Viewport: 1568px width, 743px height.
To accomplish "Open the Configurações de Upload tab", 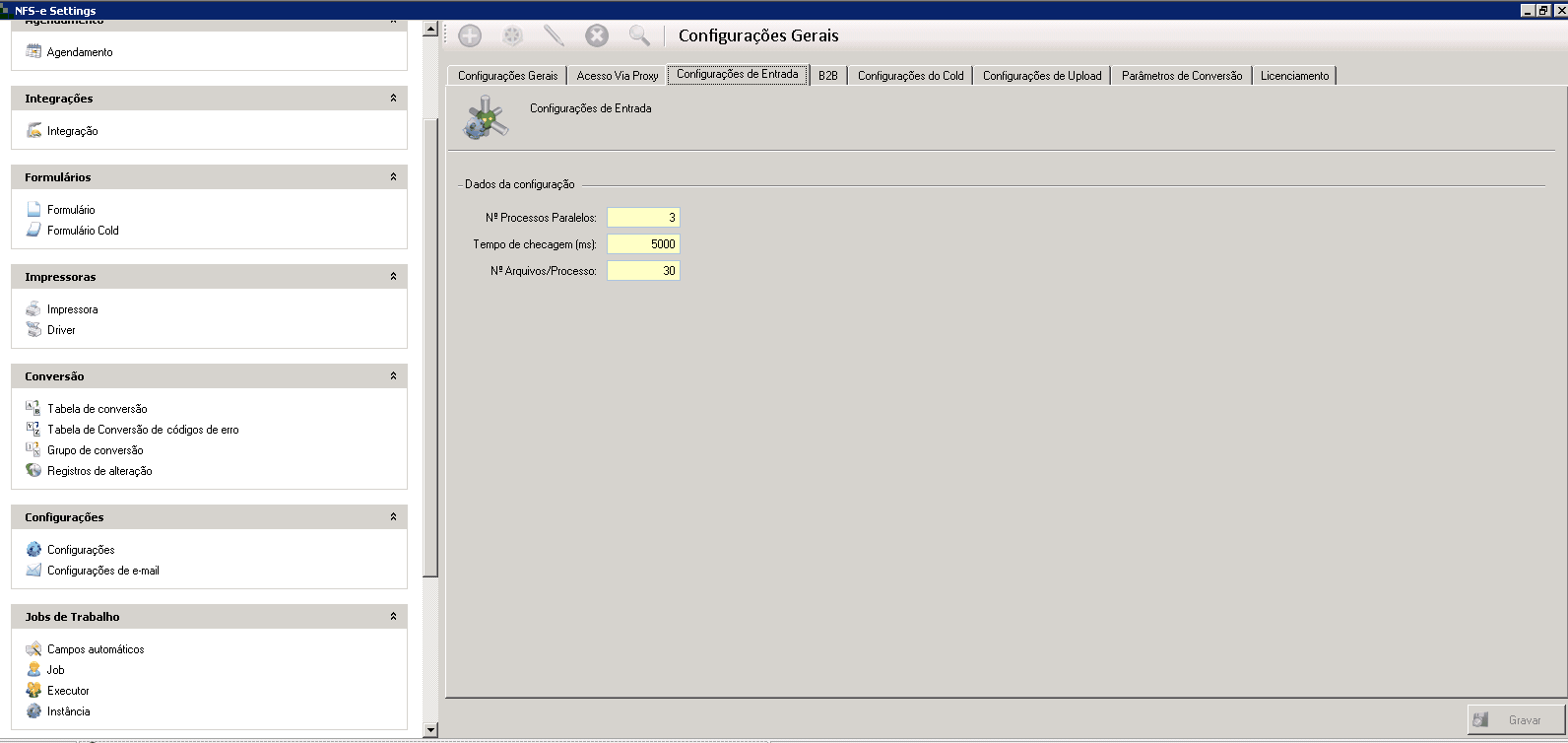I will click(x=1042, y=76).
